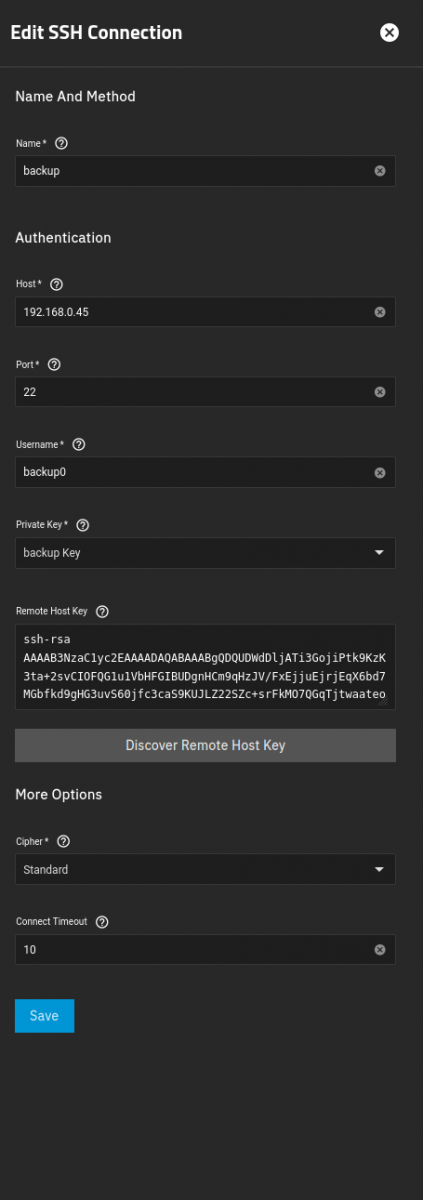Image resolution: width=423 pixels, height=1200 pixels.
Task: Clear the Connect Timeout value
Action: pos(380,950)
